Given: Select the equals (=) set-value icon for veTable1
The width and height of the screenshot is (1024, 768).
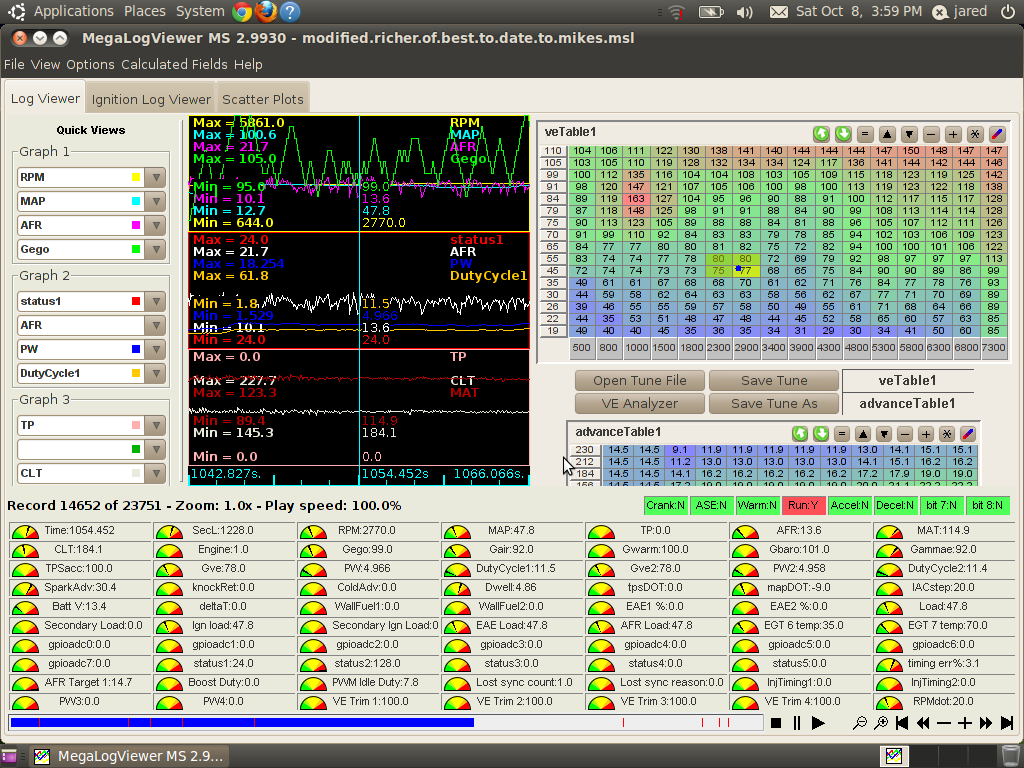Looking at the screenshot, I should [865, 134].
